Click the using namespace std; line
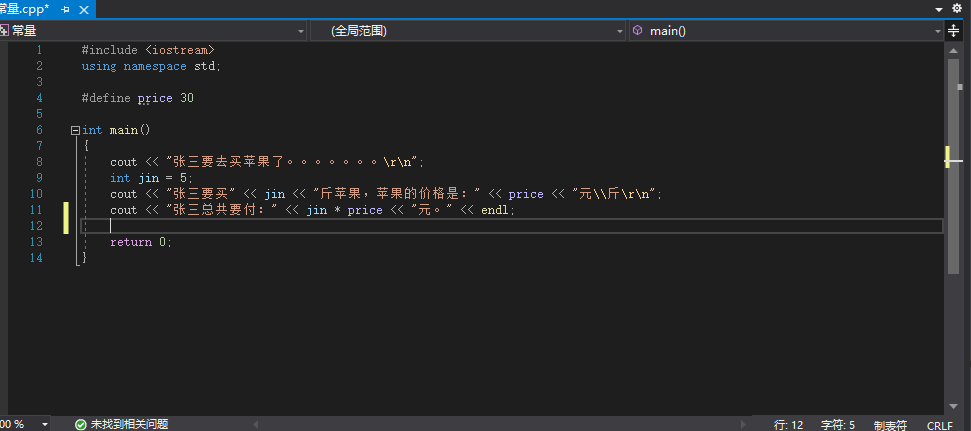Image resolution: width=971 pixels, height=431 pixels. point(151,66)
